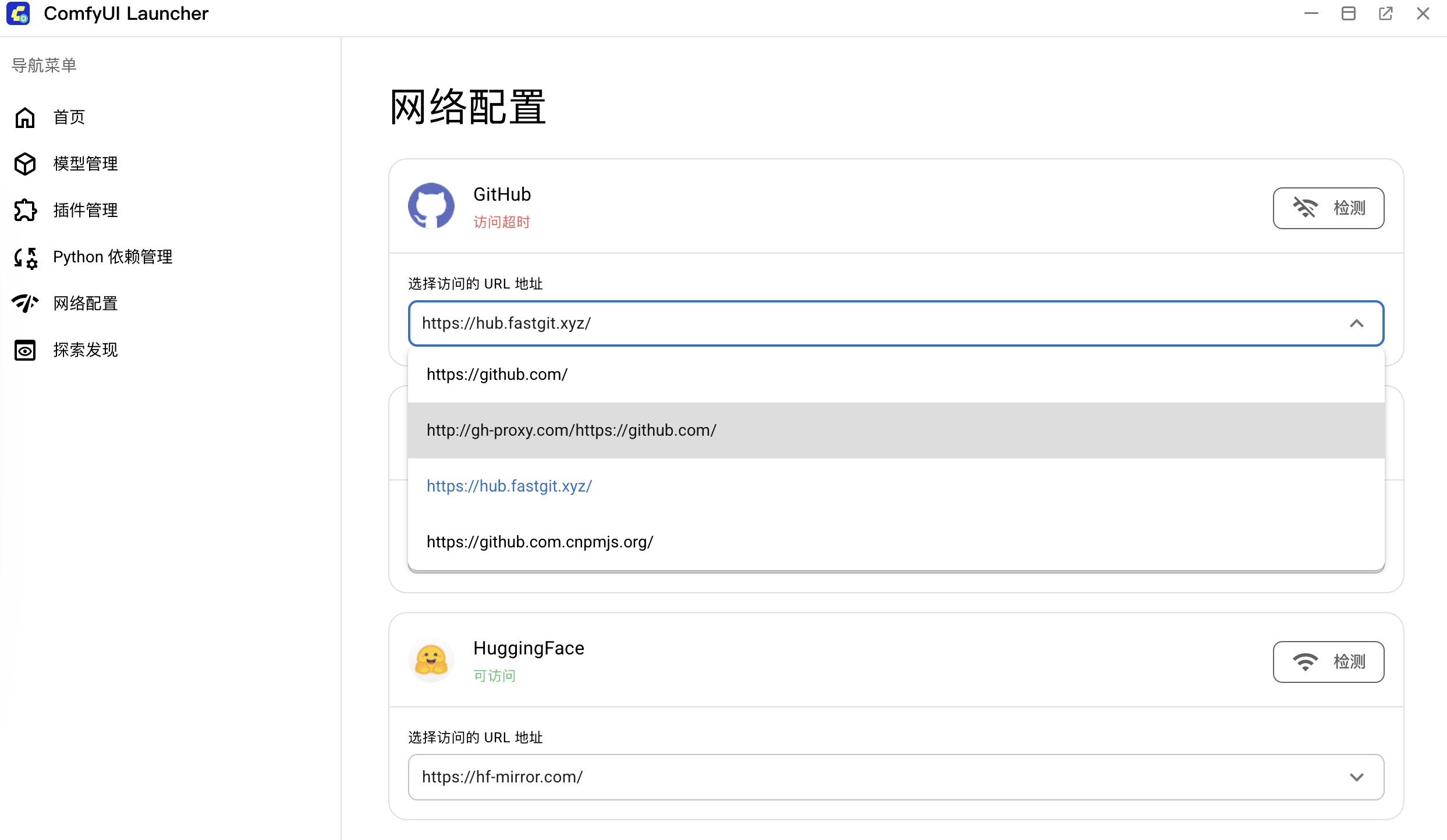This screenshot has height=840, width=1447.
Task: Open 插件管理 plugin management
Action: point(85,210)
